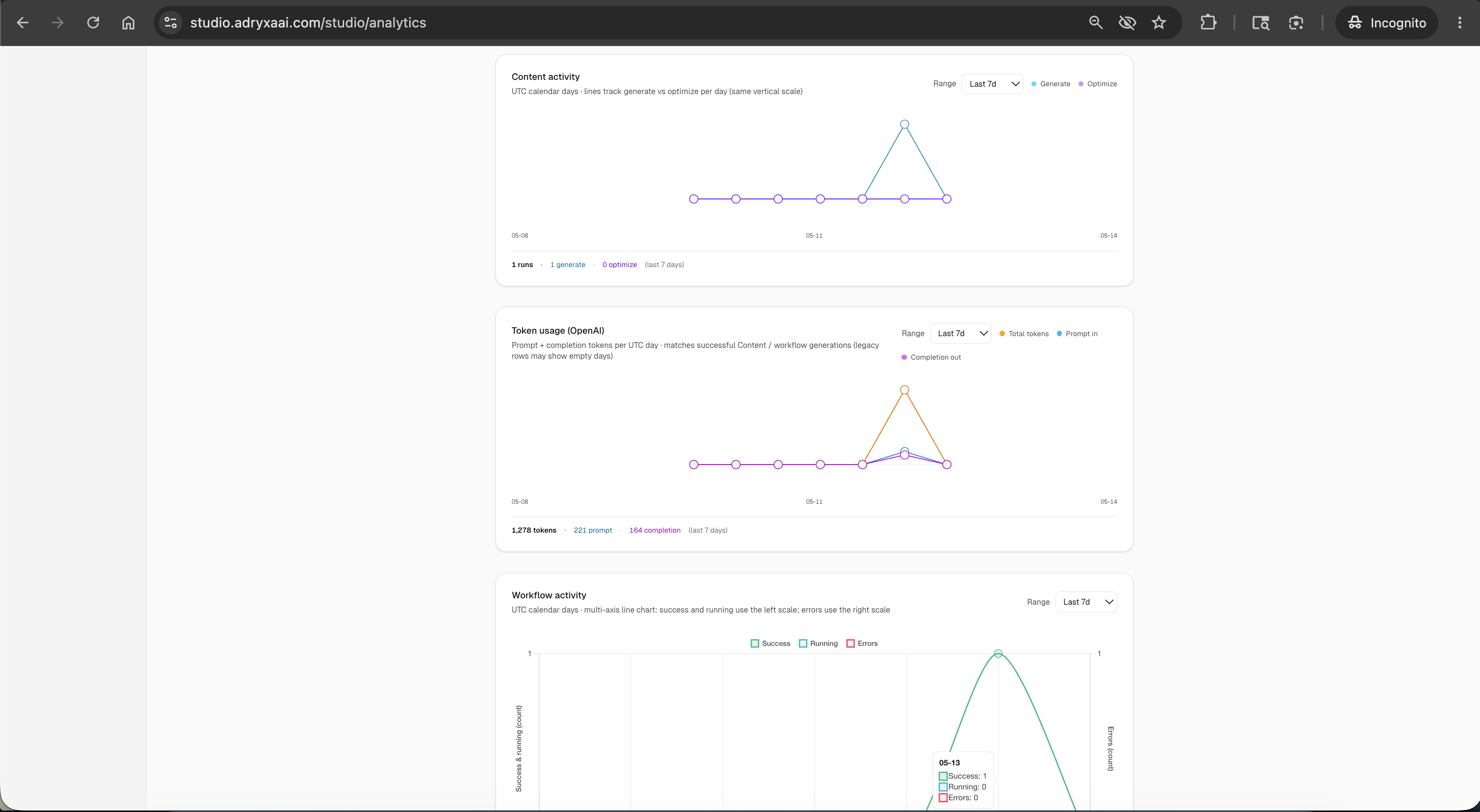Toggle the Optimize legend item
The height and width of the screenshot is (812, 1480).
[x=1097, y=84]
